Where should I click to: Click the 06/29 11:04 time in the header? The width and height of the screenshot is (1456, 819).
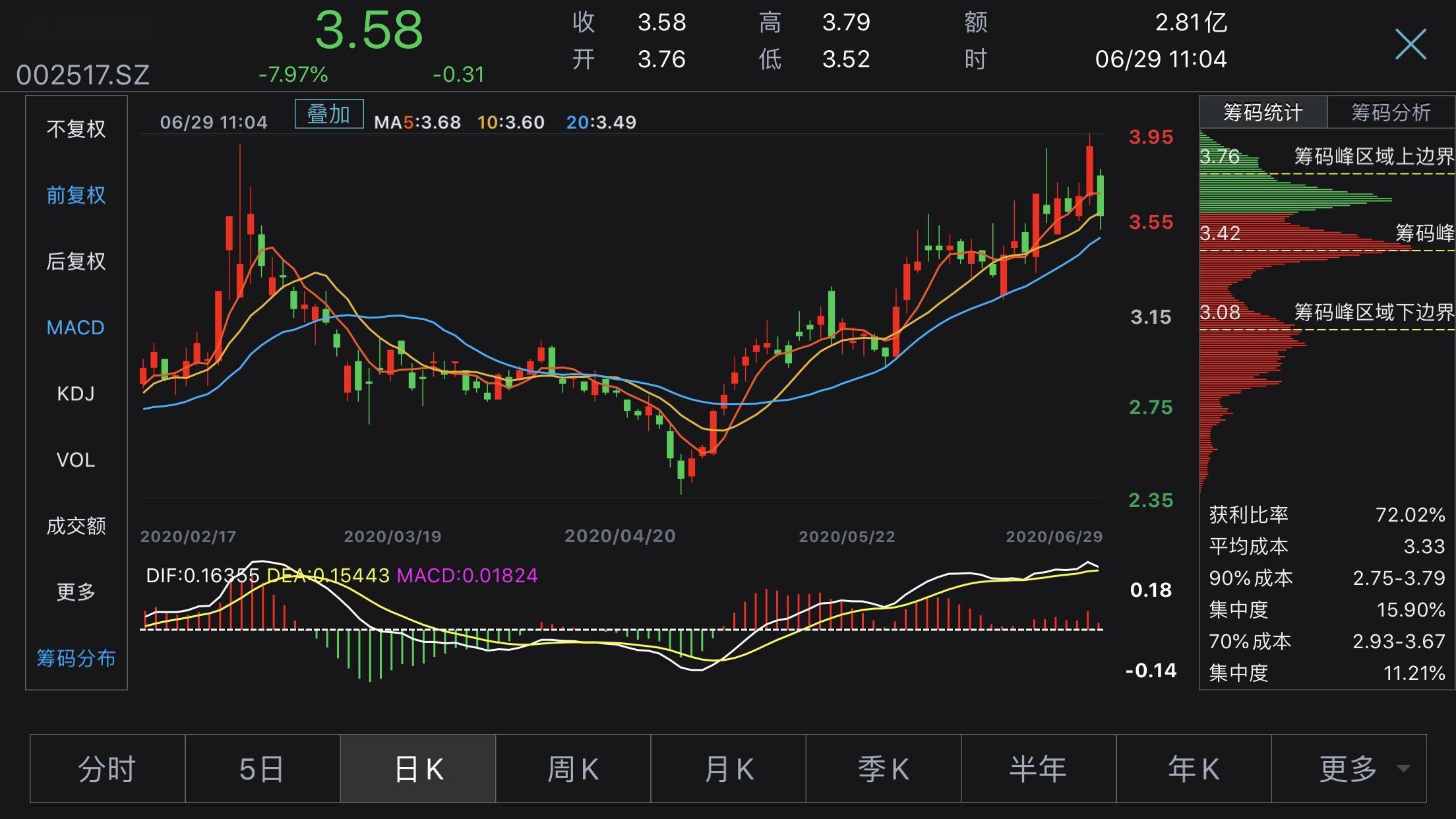[x=1161, y=59]
